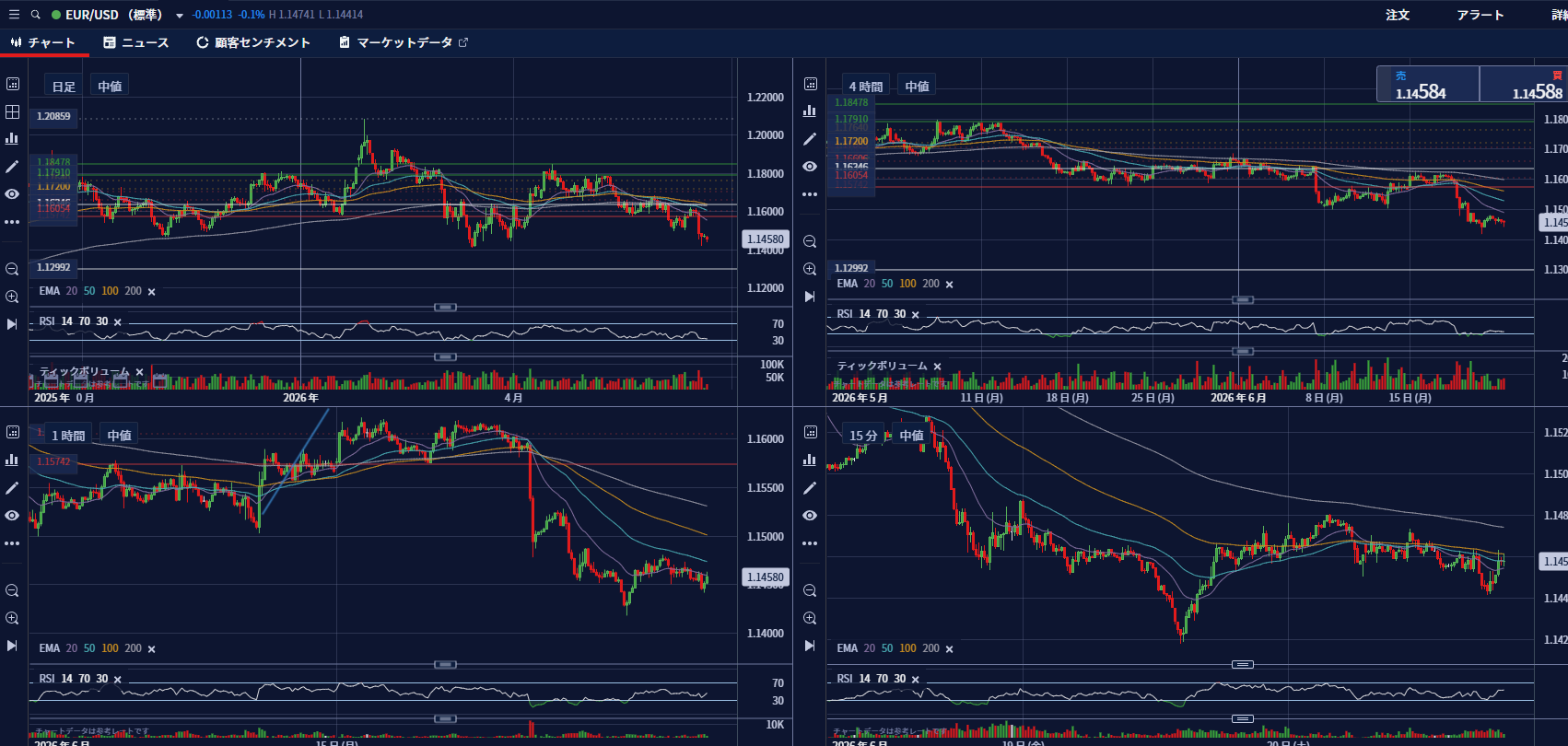
Task: Open the 中値 price type in daily chart
Action: 110,86
